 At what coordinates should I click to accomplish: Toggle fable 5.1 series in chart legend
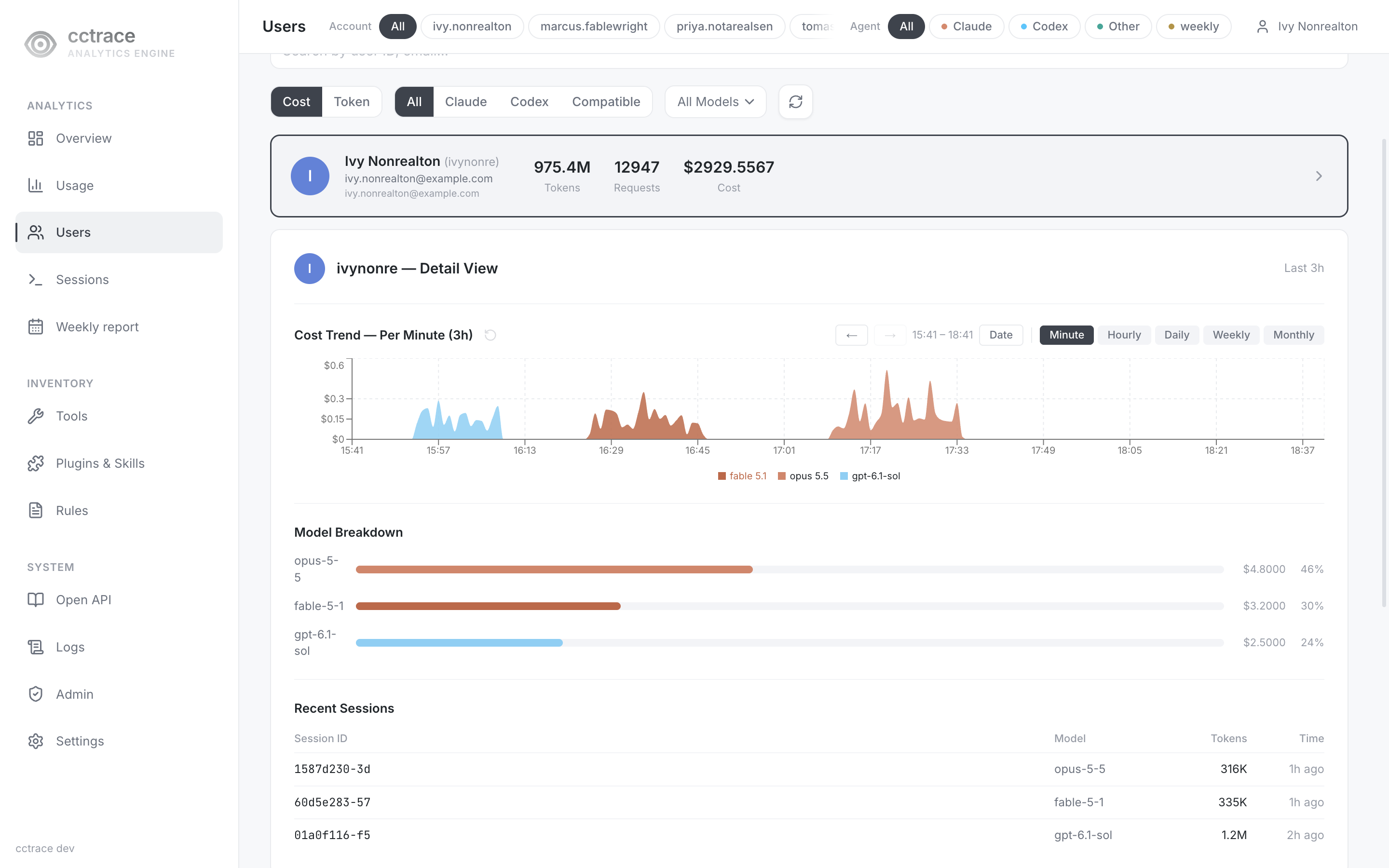click(742, 476)
